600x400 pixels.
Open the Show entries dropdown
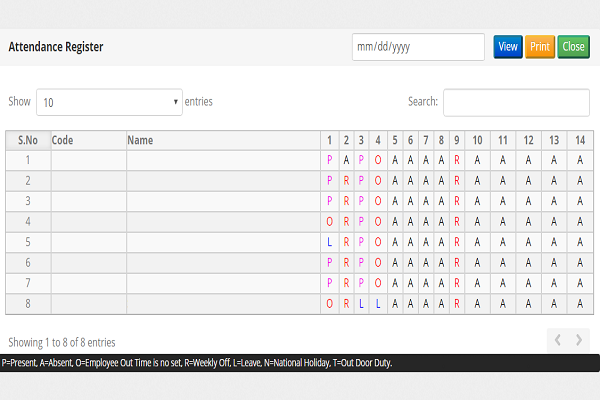tap(110, 102)
